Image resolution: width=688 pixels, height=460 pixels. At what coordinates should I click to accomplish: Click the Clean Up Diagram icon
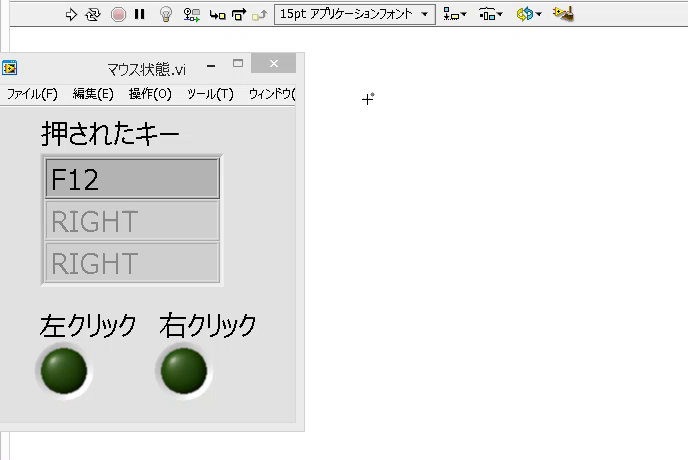point(563,14)
